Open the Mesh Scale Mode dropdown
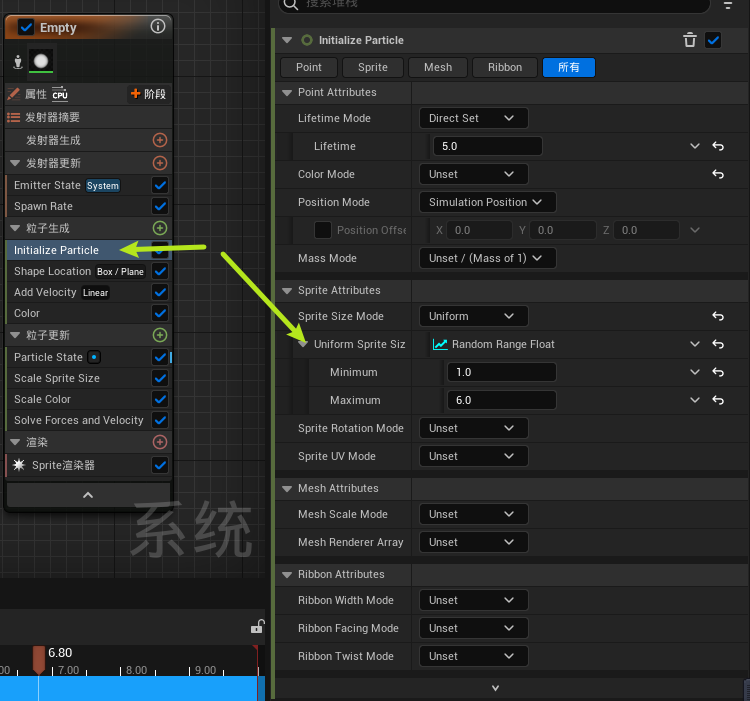This screenshot has width=750, height=701. (x=474, y=514)
